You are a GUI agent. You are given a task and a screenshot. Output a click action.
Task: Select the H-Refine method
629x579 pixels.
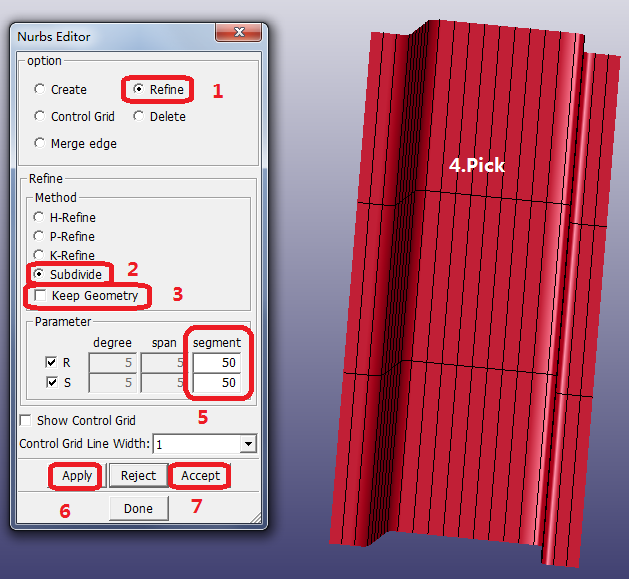tap(39, 217)
